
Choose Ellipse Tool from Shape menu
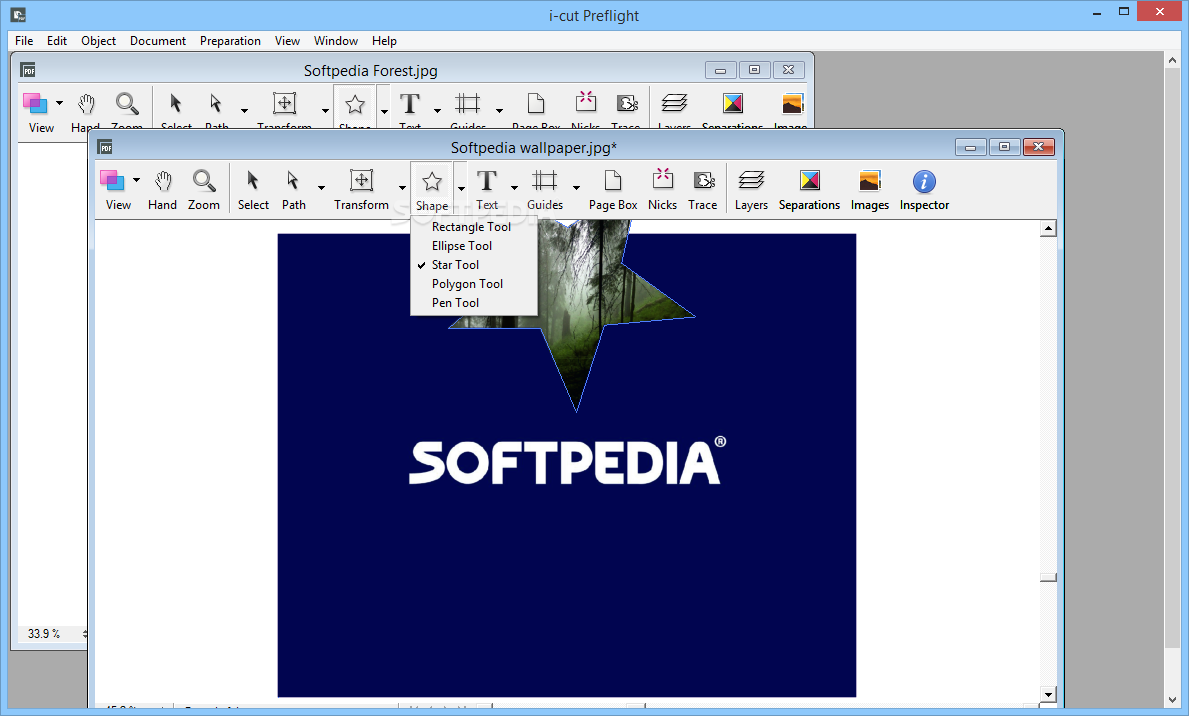click(474, 246)
